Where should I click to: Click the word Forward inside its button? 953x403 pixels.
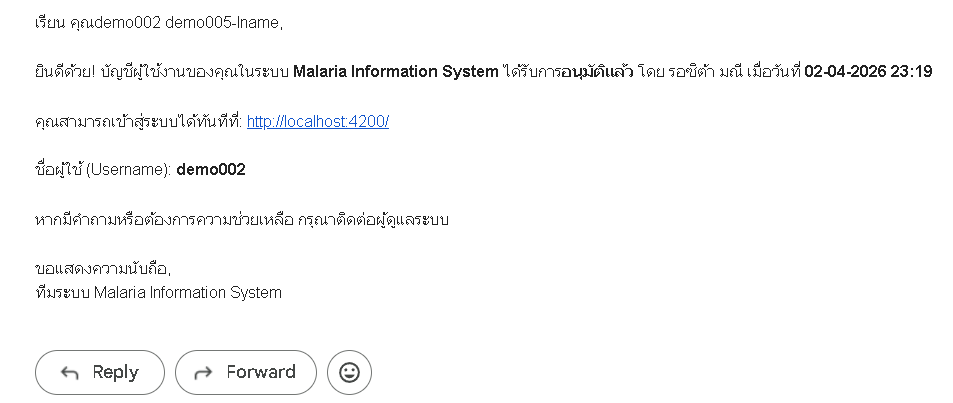261,372
